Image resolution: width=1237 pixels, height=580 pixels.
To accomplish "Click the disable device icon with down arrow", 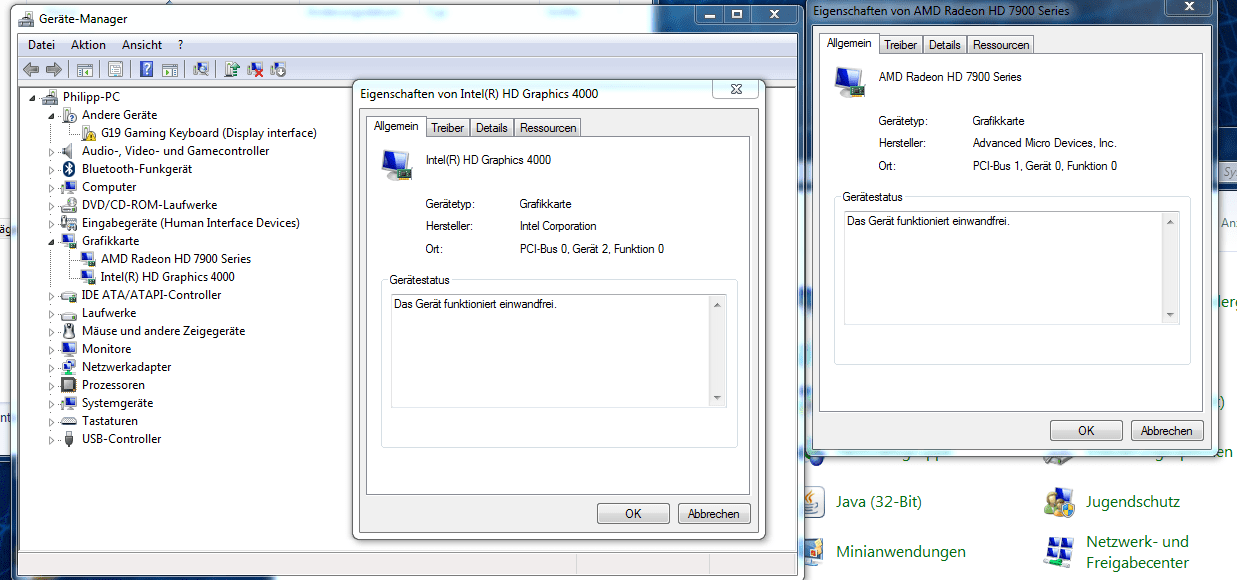I will click(x=279, y=69).
